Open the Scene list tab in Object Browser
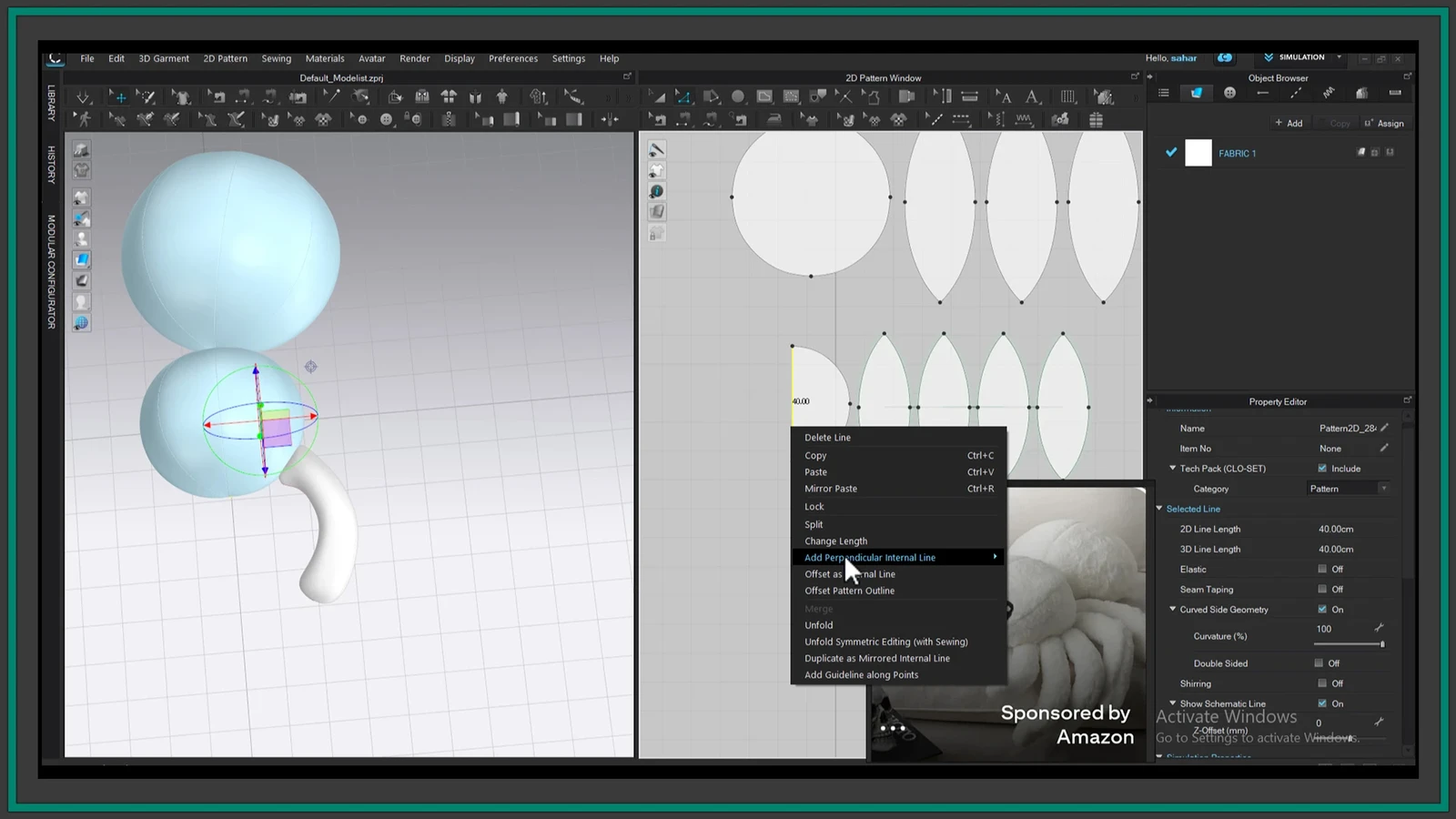 (1163, 93)
